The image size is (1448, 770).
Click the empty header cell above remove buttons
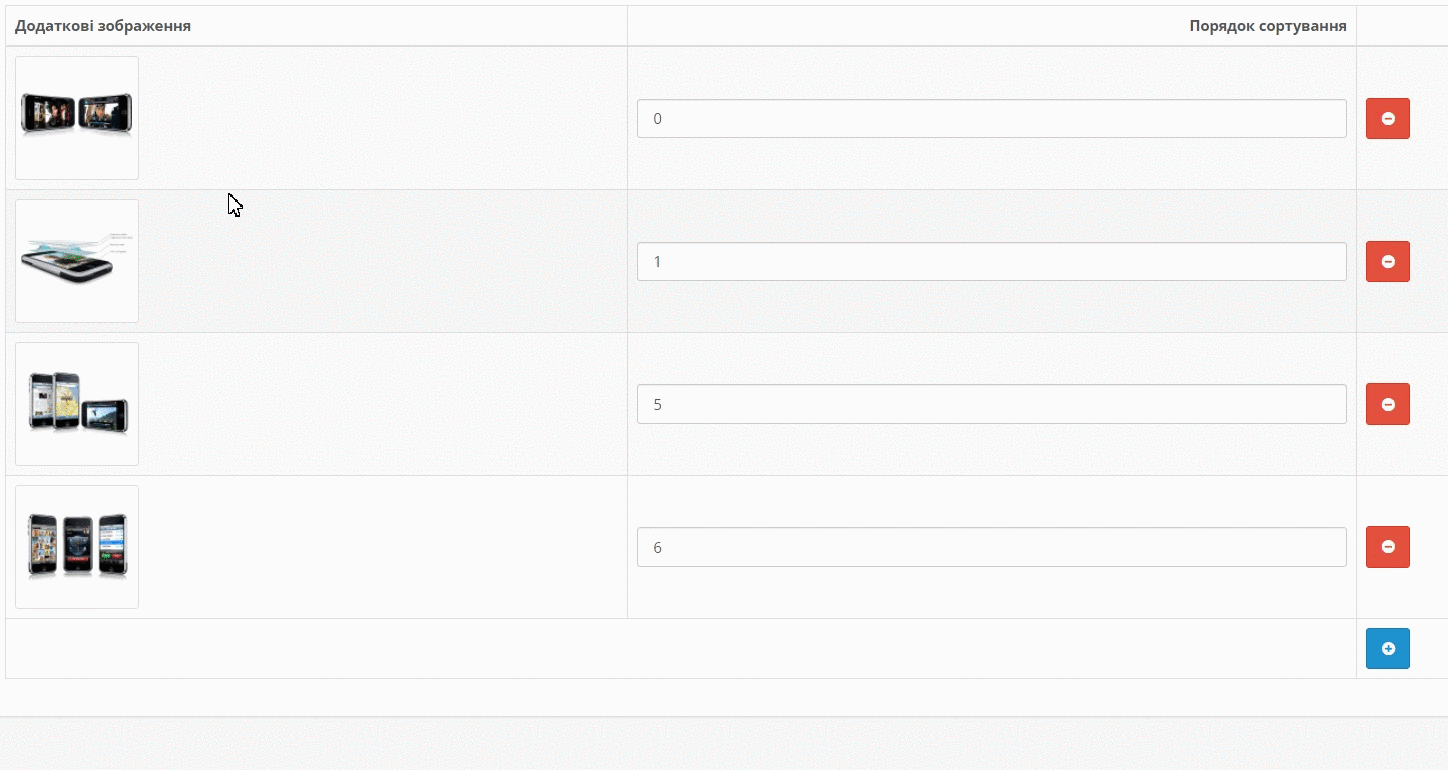click(1400, 26)
